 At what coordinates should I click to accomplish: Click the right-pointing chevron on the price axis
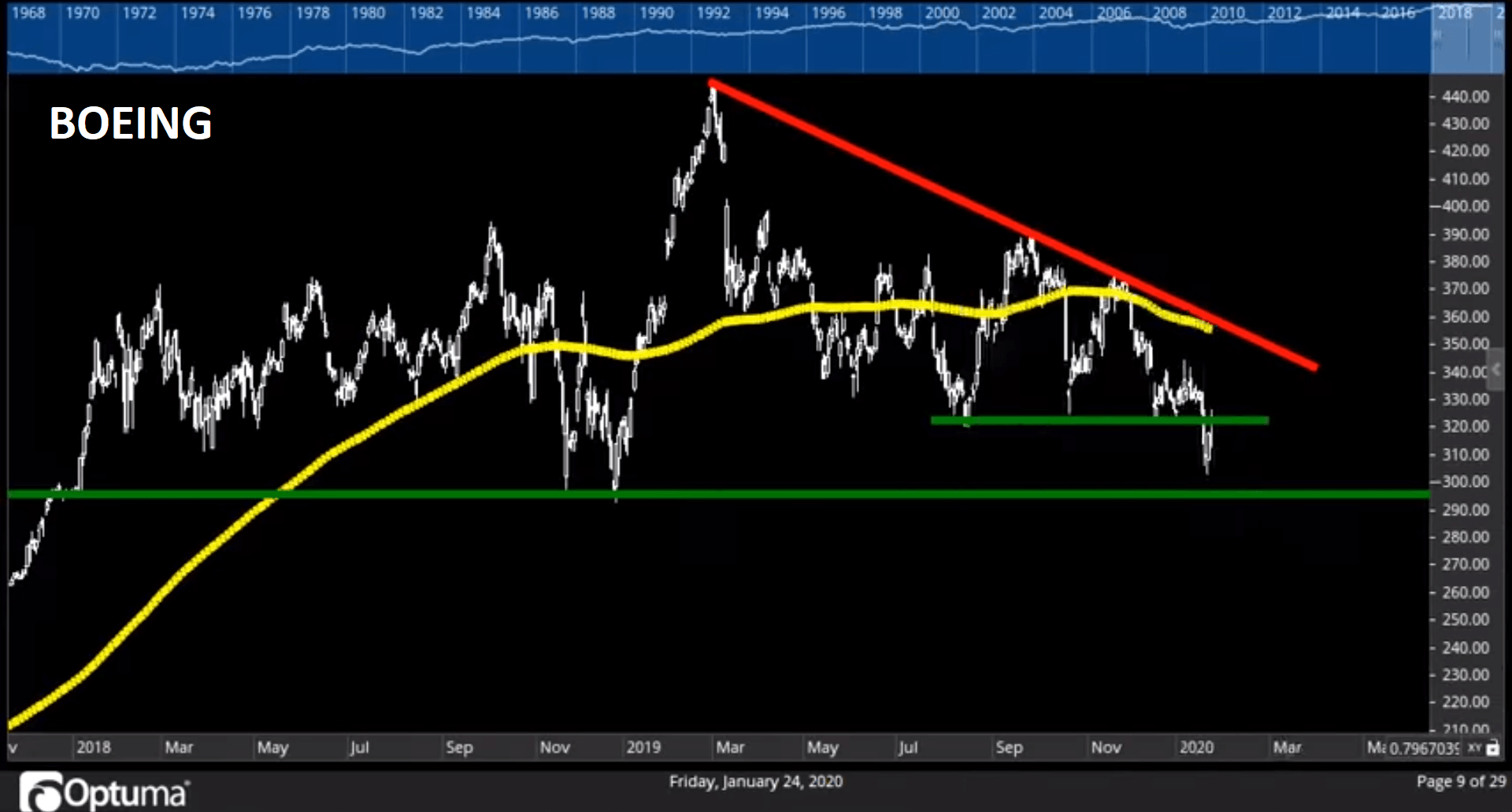click(1496, 369)
